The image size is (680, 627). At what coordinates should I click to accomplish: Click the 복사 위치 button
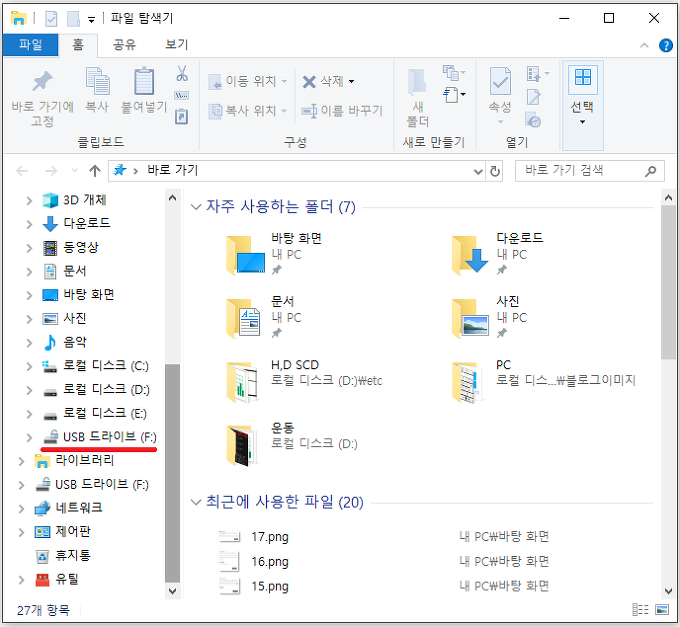click(x=248, y=111)
